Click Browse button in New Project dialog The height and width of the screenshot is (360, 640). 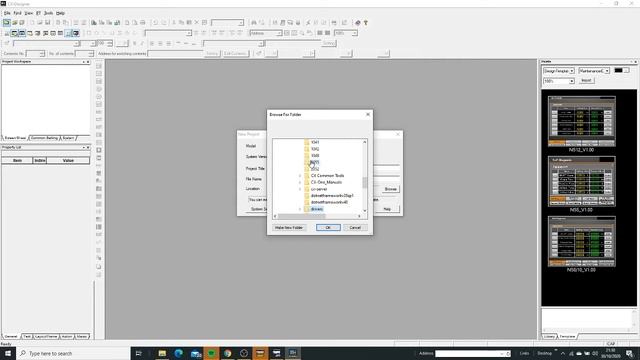pyautogui.click(x=391, y=189)
